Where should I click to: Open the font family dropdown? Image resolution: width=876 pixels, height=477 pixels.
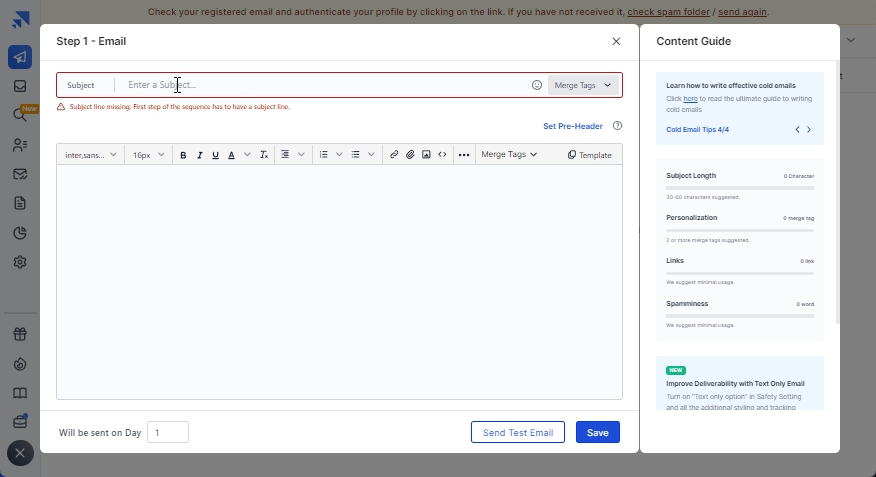pyautogui.click(x=91, y=155)
